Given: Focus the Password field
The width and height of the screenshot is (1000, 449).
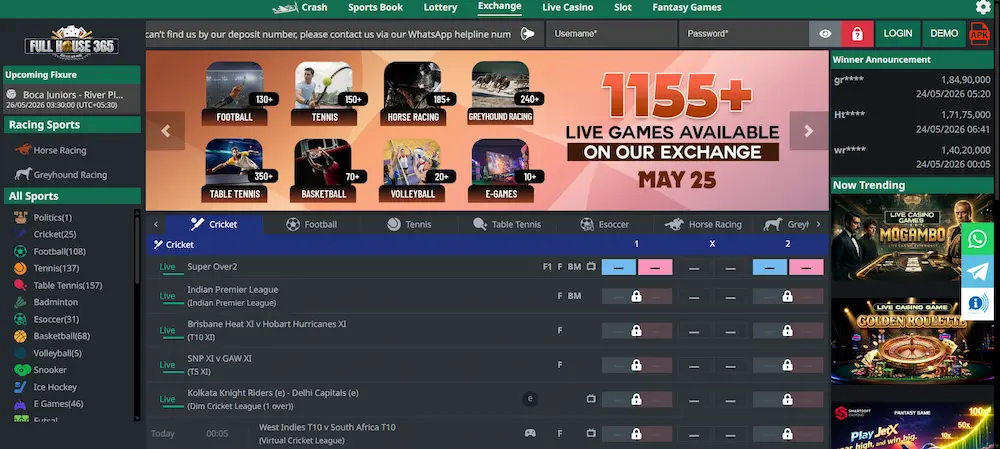Looking at the screenshot, I should [x=744, y=34].
